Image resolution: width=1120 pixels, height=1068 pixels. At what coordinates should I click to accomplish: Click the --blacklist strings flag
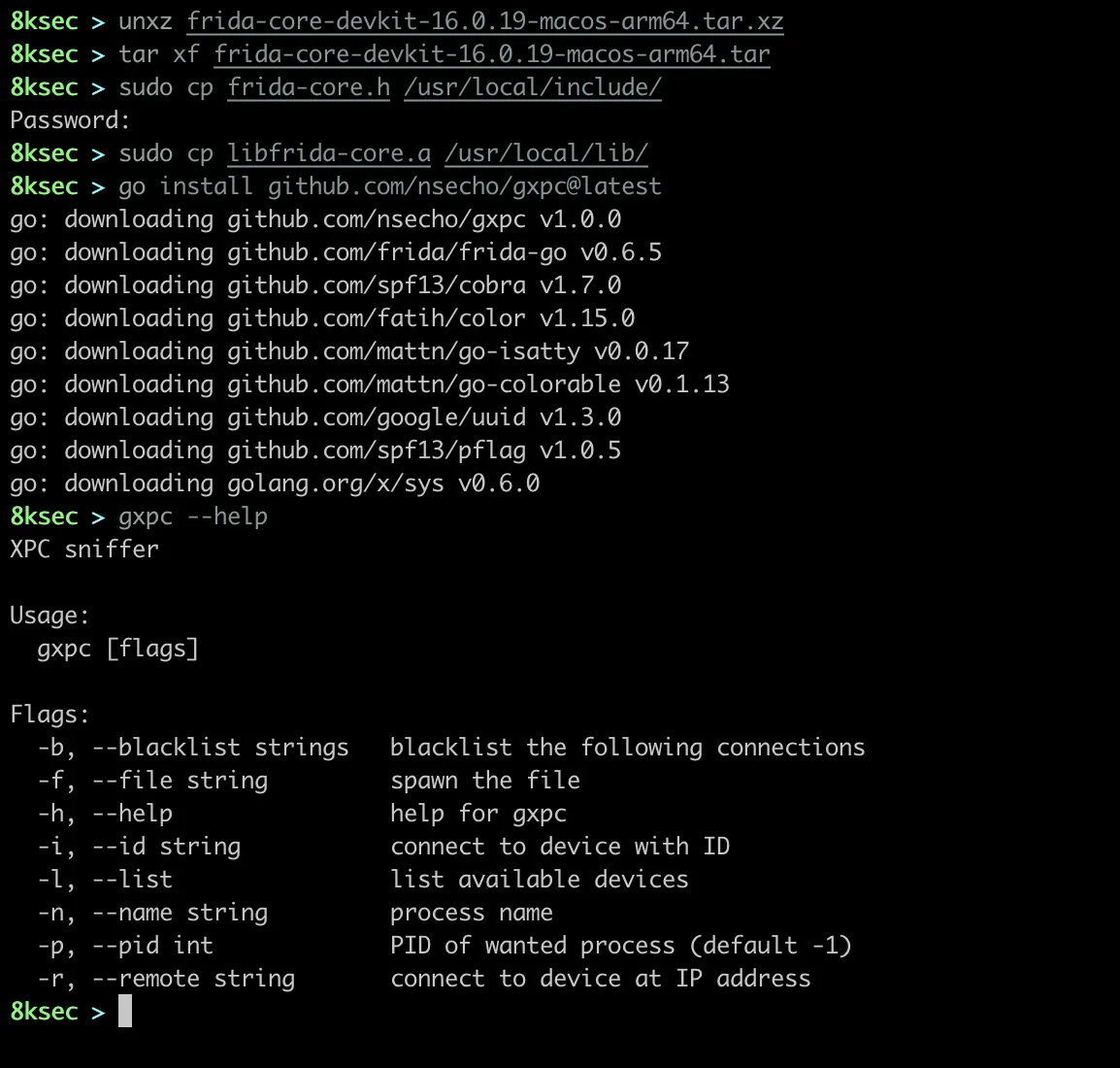point(220,748)
